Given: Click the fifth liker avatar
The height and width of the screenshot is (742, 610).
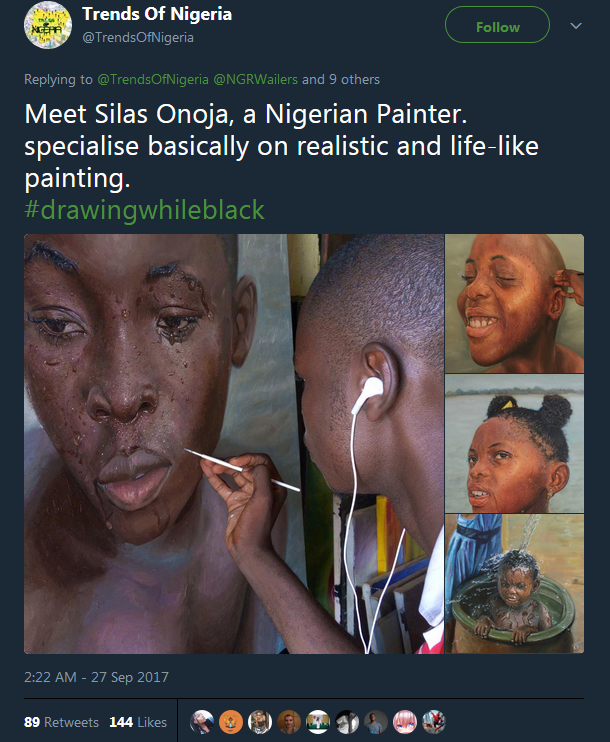Looking at the screenshot, I should coord(318,722).
